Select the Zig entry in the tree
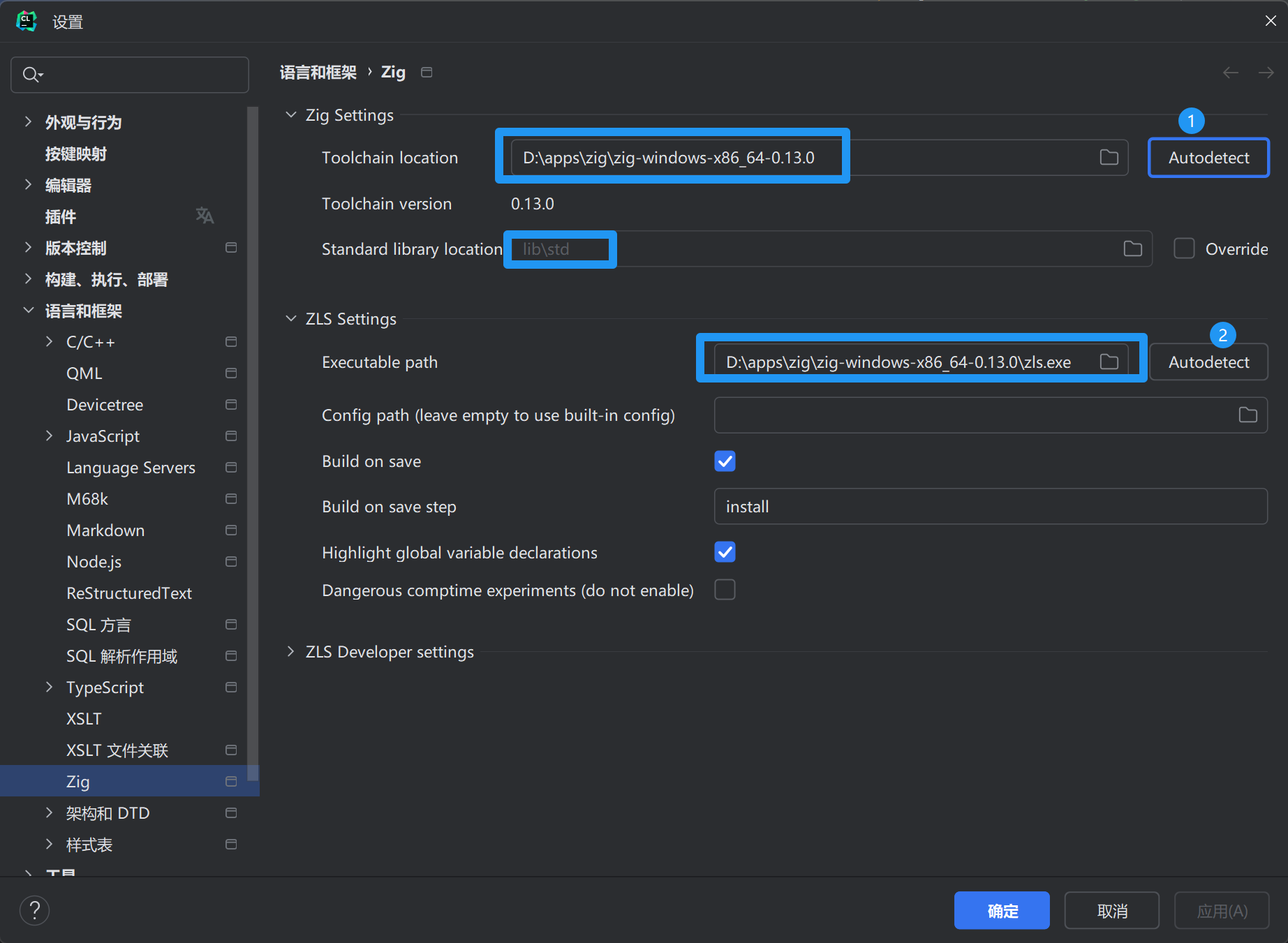 (130, 781)
